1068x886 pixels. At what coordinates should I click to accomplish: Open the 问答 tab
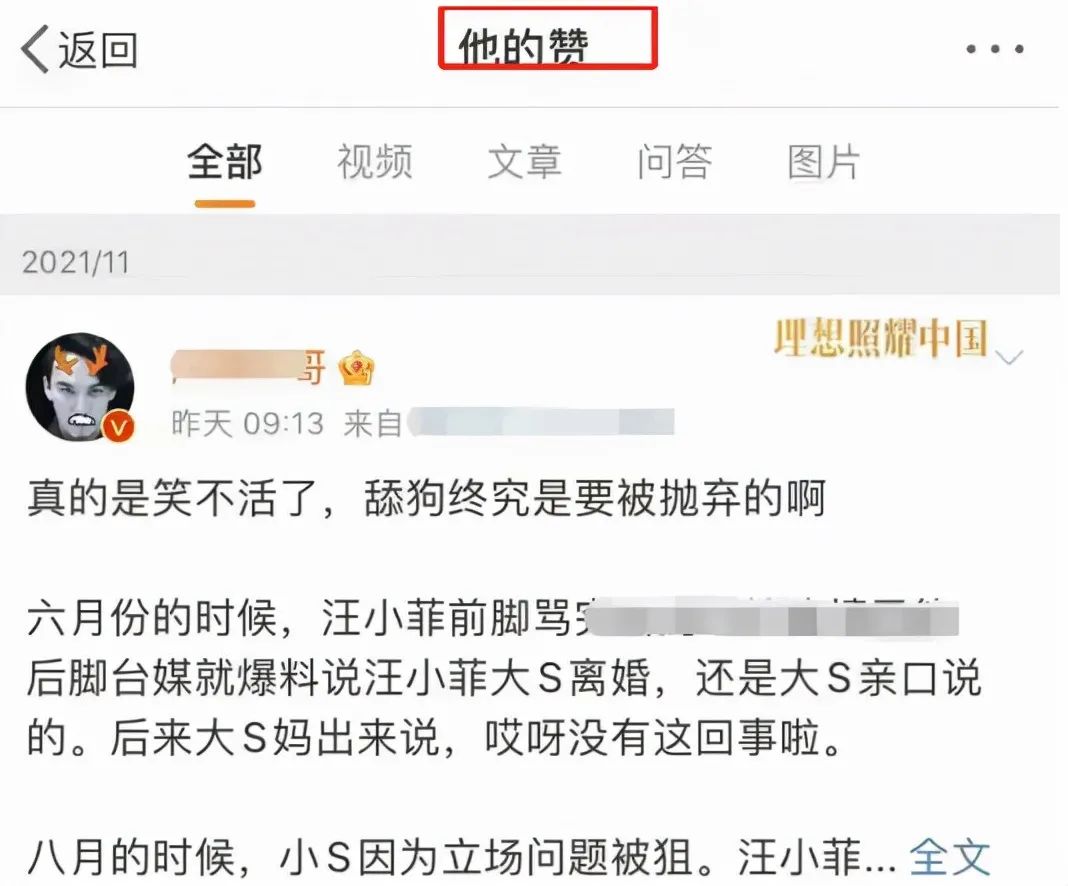pos(674,162)
